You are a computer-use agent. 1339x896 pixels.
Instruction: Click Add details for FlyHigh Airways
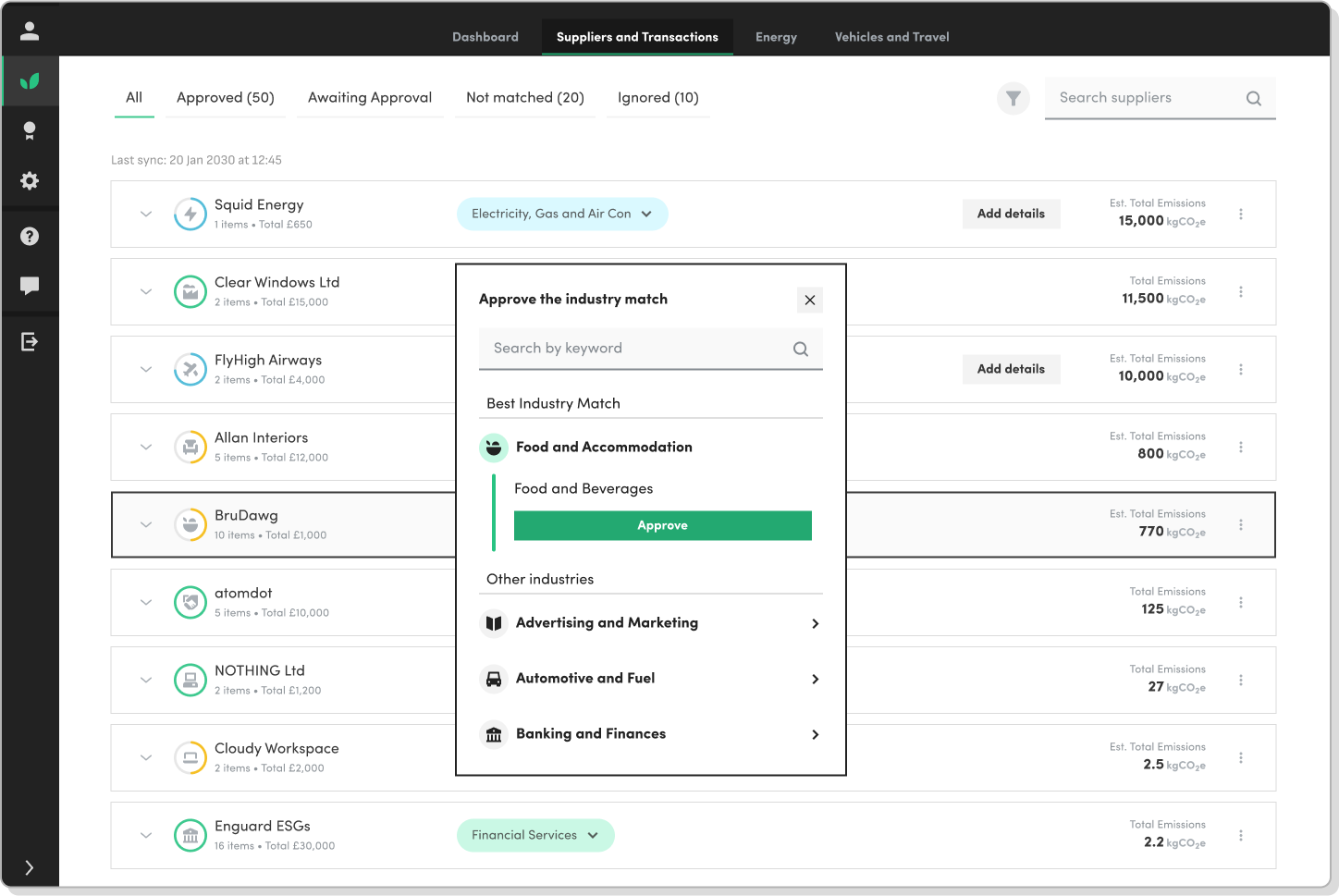click(1012, 369)
